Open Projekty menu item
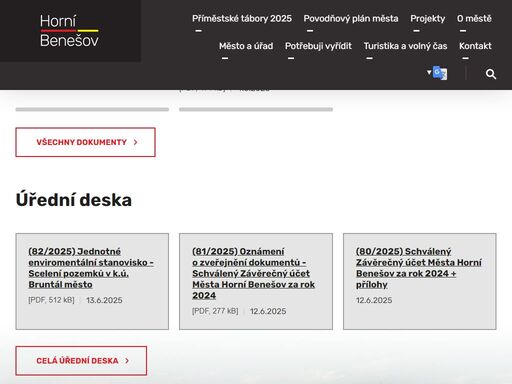The width and height of the screenshot is (512, 384). (x=428, y=18)
